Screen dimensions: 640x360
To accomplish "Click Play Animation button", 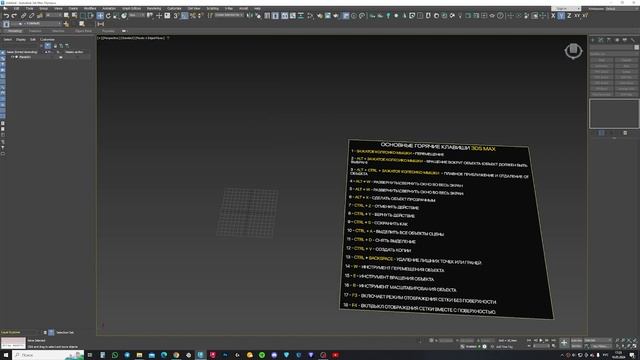I will click(x=541, y=340).
